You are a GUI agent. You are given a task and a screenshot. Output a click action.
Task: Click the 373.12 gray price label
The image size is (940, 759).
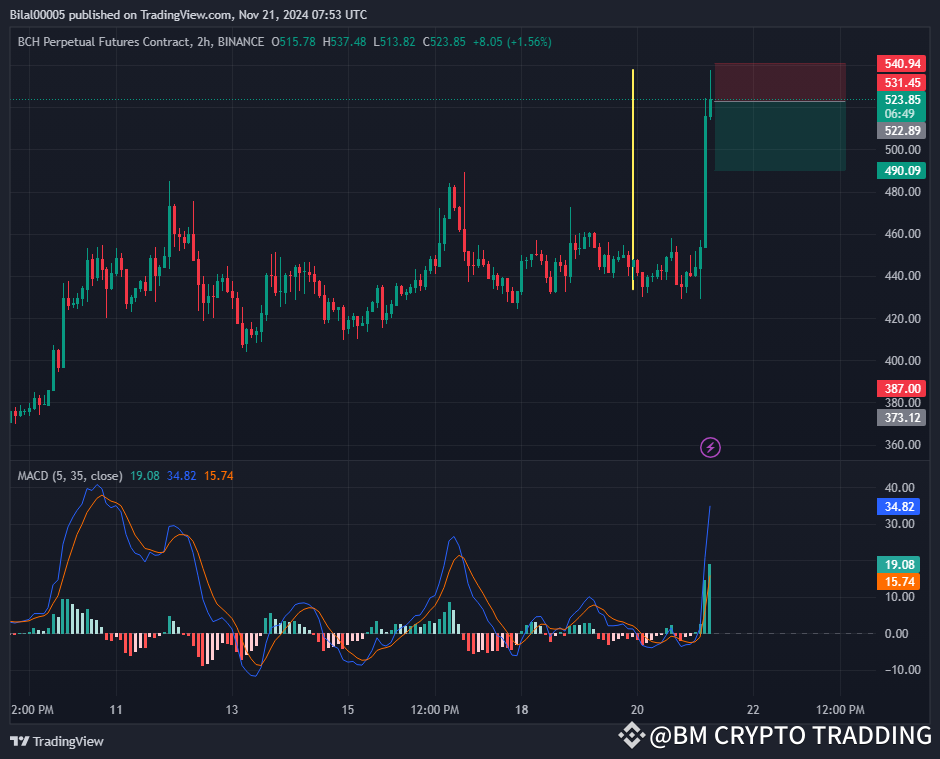[x=901, y=417]
